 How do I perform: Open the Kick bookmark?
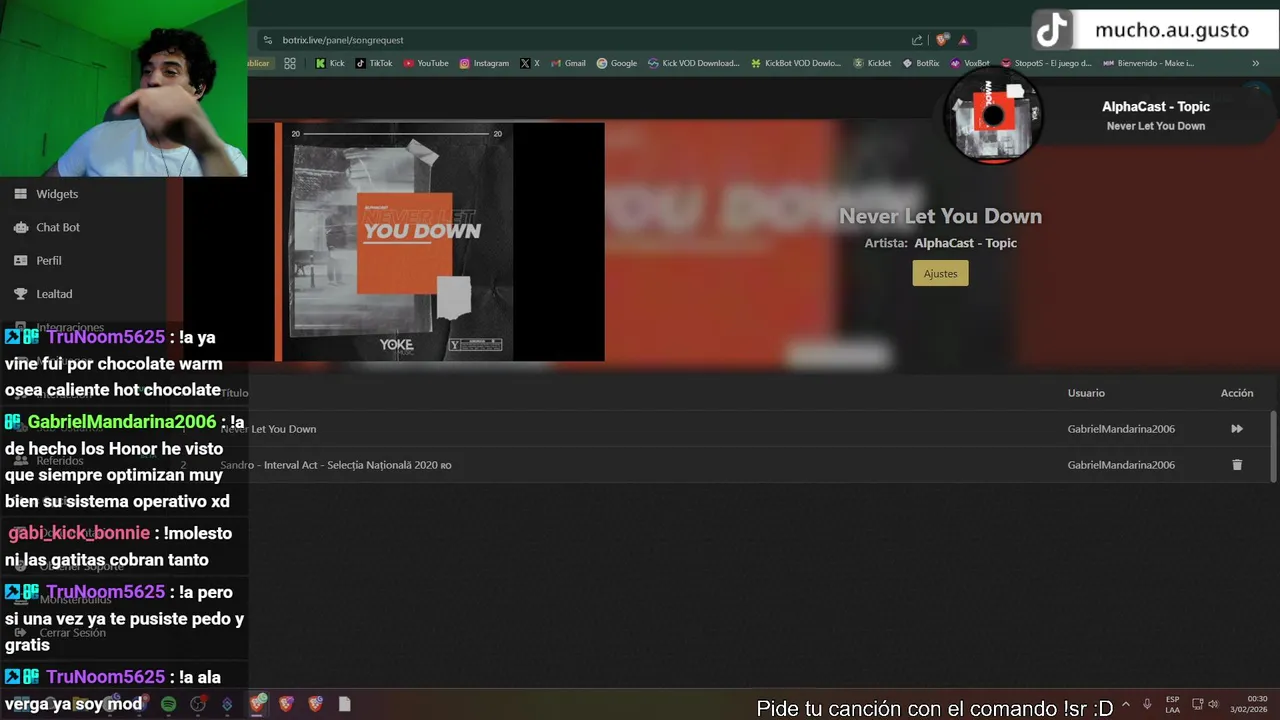(x=330, y=63)
